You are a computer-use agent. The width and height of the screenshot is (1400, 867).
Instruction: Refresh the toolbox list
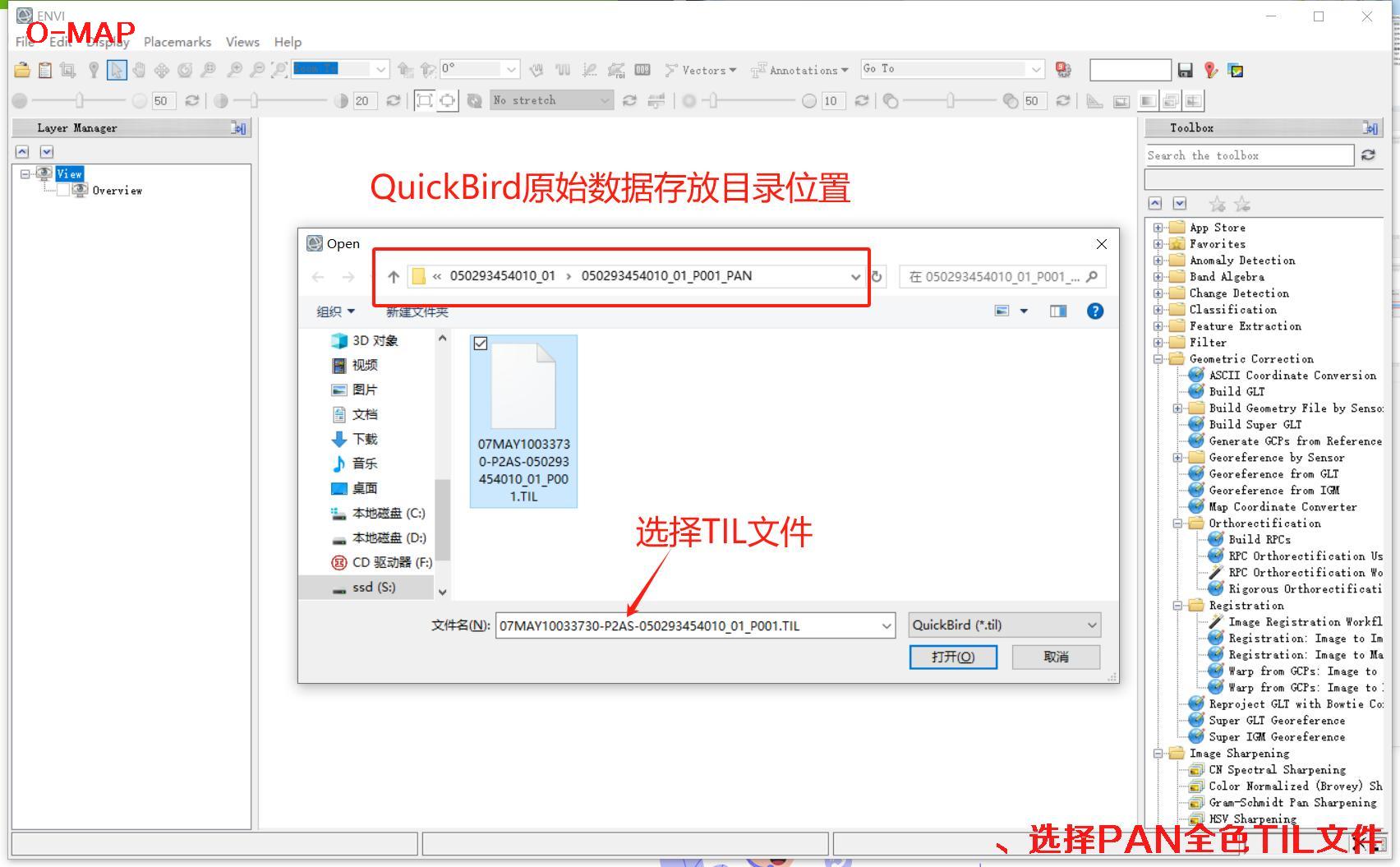(1368, 155)
